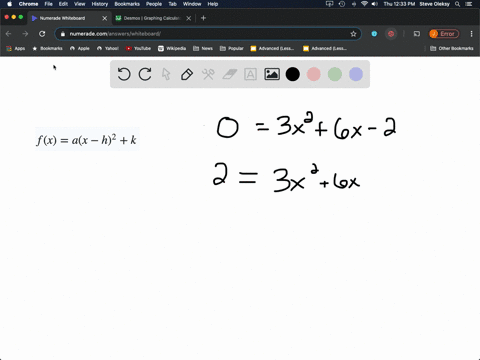Viewport: 480px width, 360px height.
Task: Choose the black ink color
Action: [x=293, y=74]
